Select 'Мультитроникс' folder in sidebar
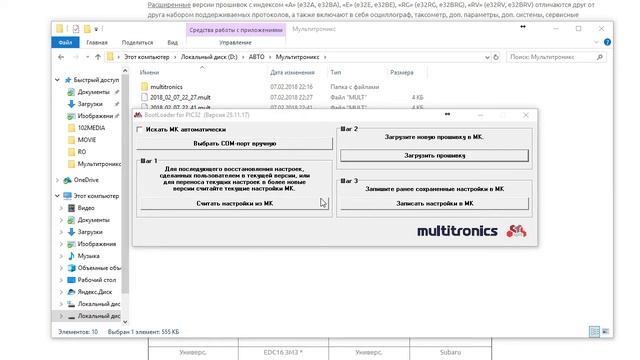Viewport: 640px width, 360px height. [x=99, y=164]
